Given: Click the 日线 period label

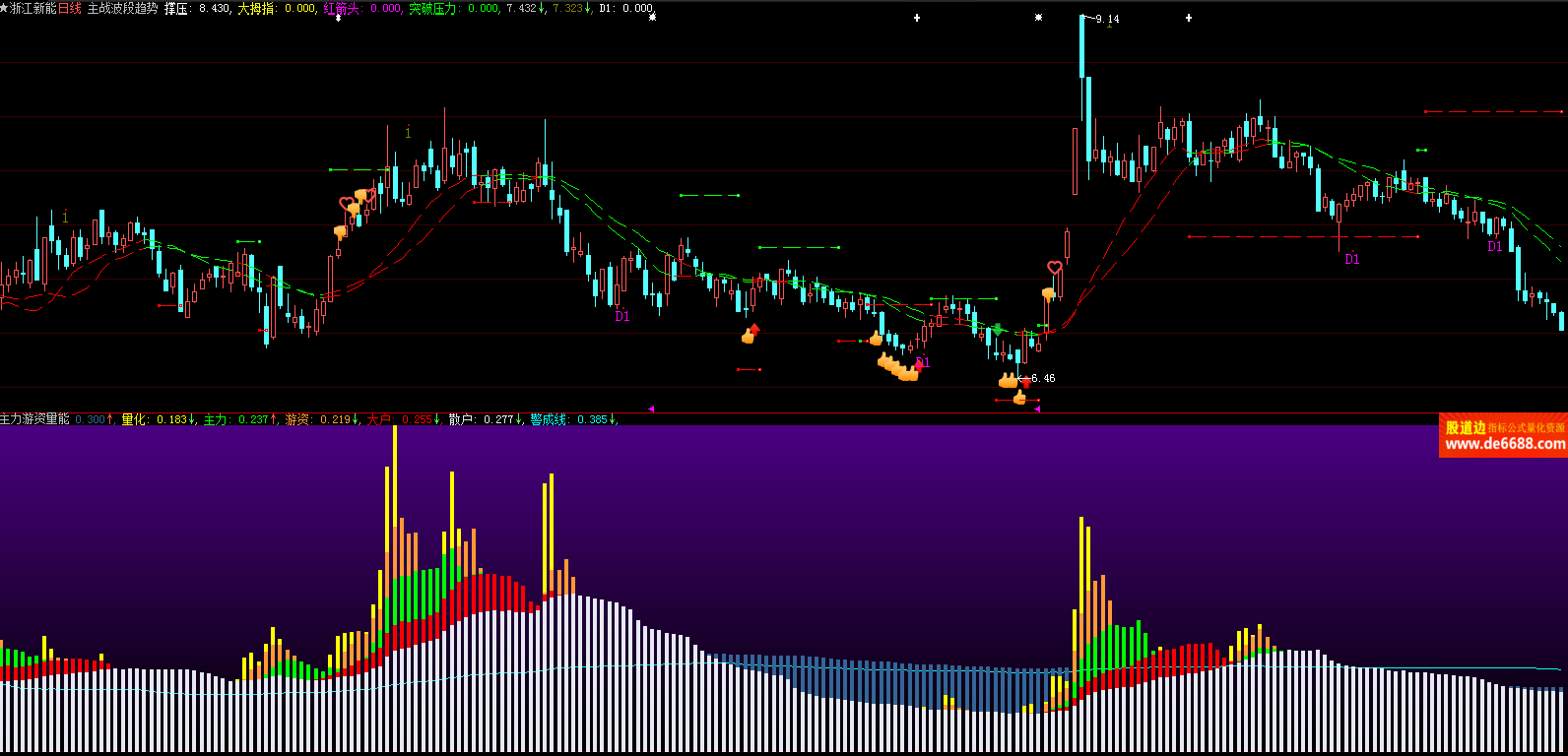Looking at the screenshot, I should pyautogui.click(x=70, y=8).
